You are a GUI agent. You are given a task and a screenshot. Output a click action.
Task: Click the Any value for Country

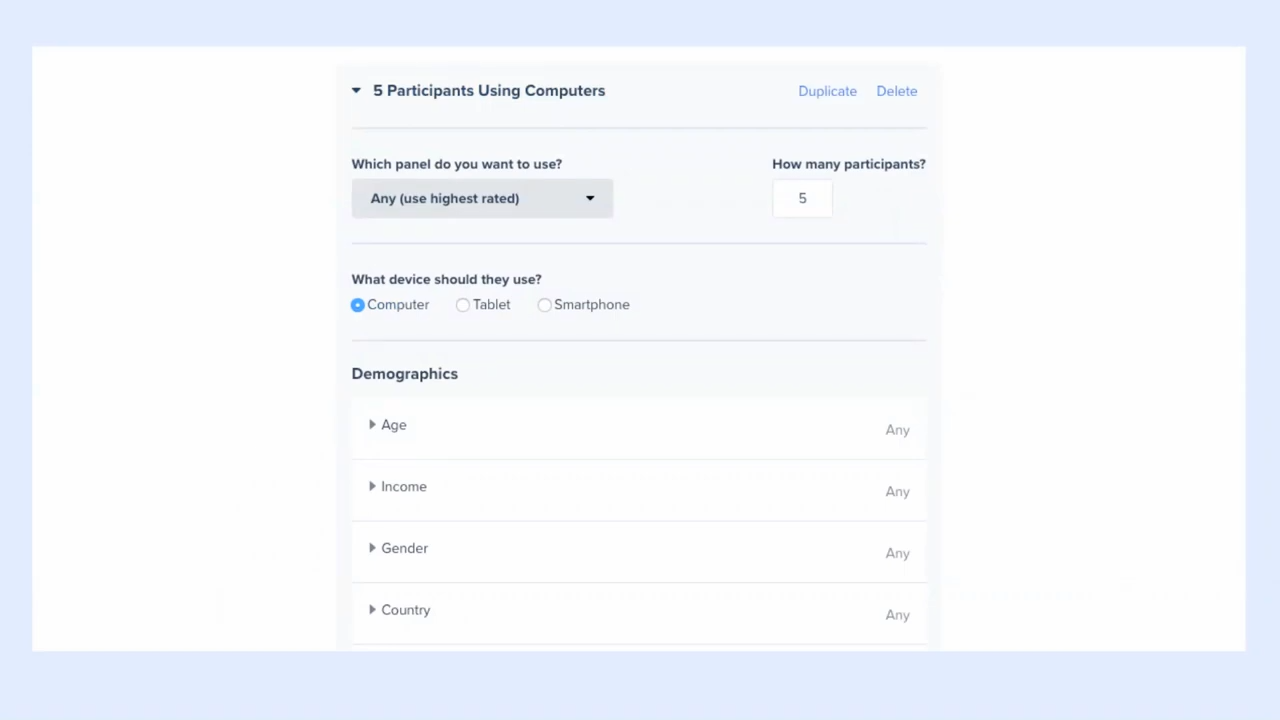click(x=897, y=615)
